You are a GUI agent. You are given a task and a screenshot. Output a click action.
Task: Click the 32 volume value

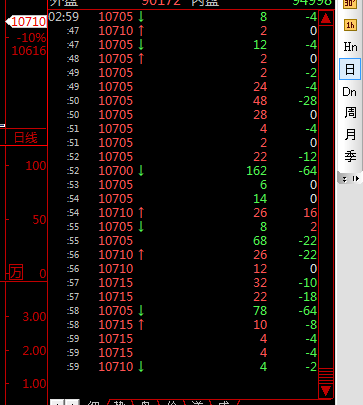[260, 283]
